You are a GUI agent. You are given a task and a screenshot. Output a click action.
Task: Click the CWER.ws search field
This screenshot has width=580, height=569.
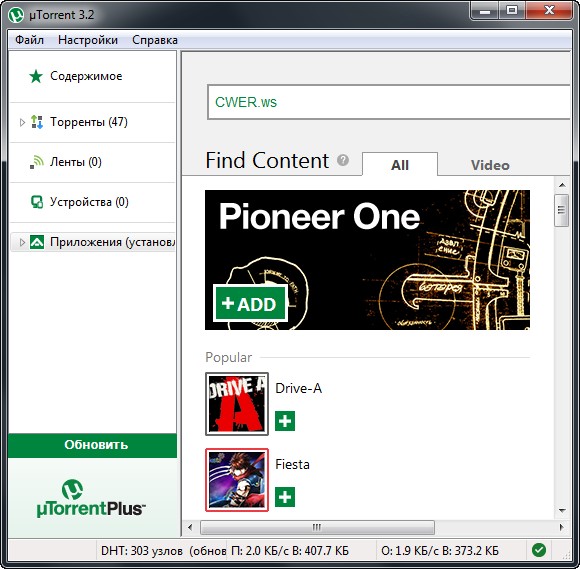point(389,102)
